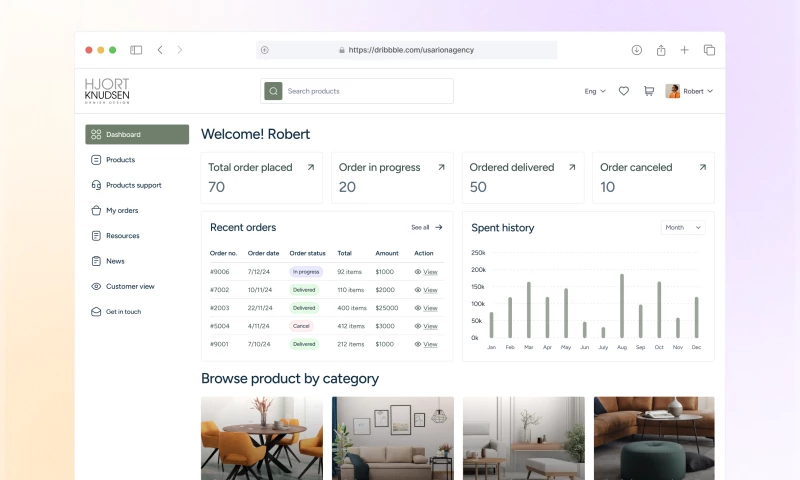This screenshot has width=800, height=480.
Task: Click the Order status column header
Action: (x=307, y=253)
